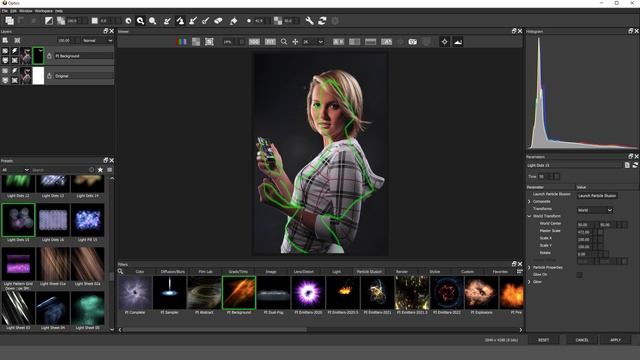640x360 pixels.
Task: Click the snapshot camera icon in Viewer toolbar
Action: [413, 42]
